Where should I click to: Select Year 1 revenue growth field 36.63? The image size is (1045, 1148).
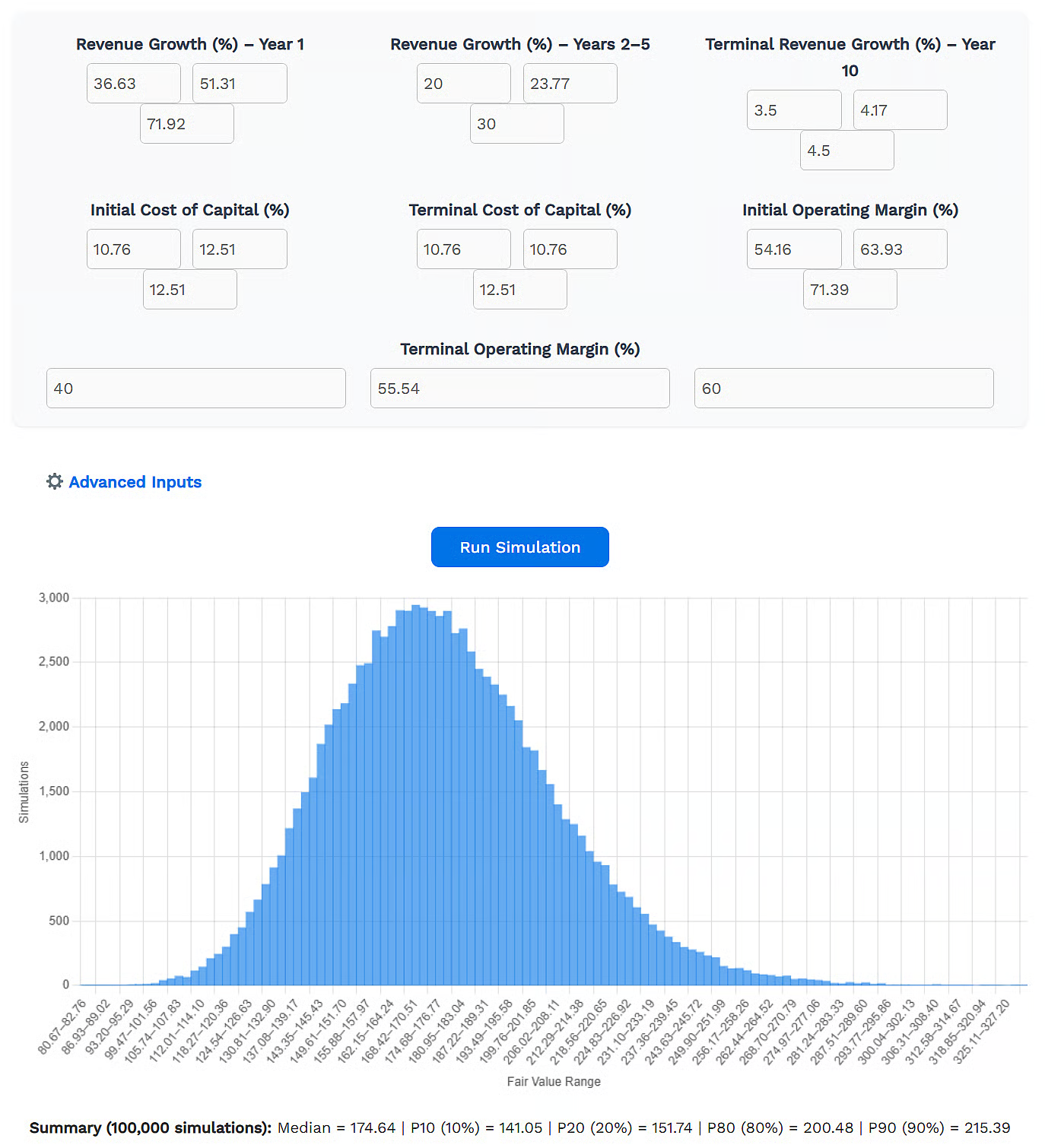pyautogui.click(x=134, y=84)
